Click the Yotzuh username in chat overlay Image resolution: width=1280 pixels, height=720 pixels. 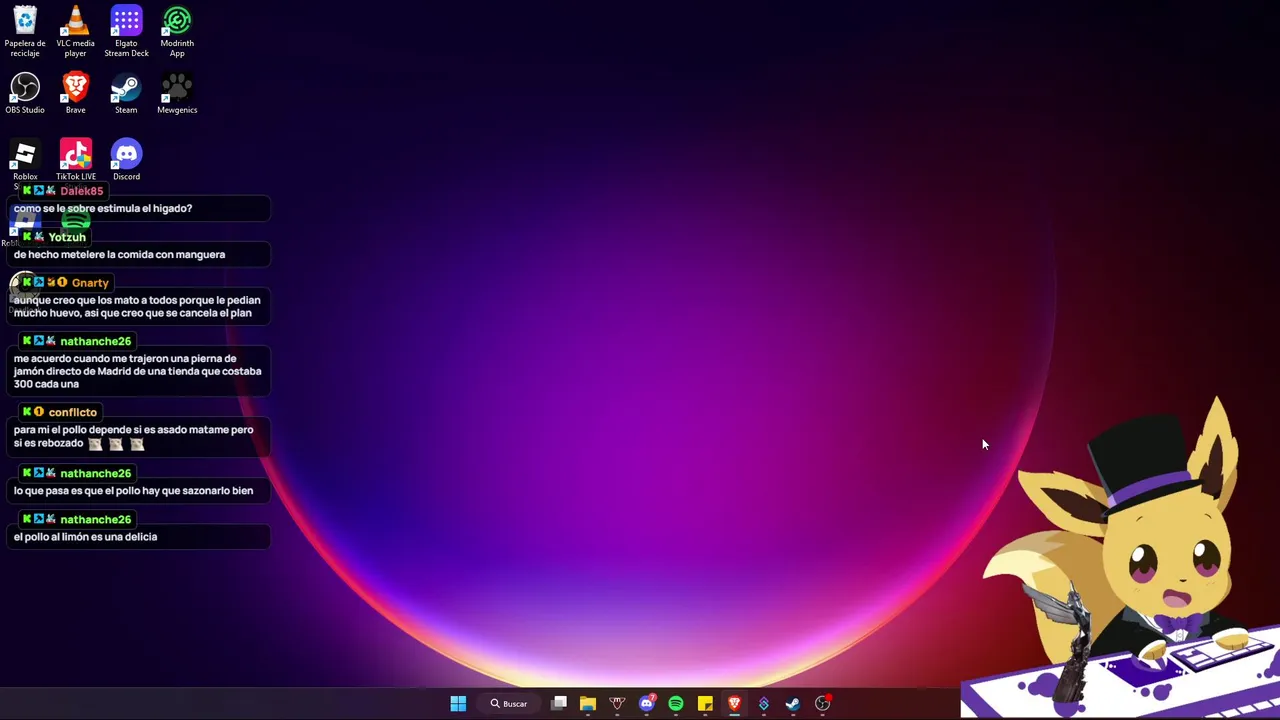click(67, 237)
